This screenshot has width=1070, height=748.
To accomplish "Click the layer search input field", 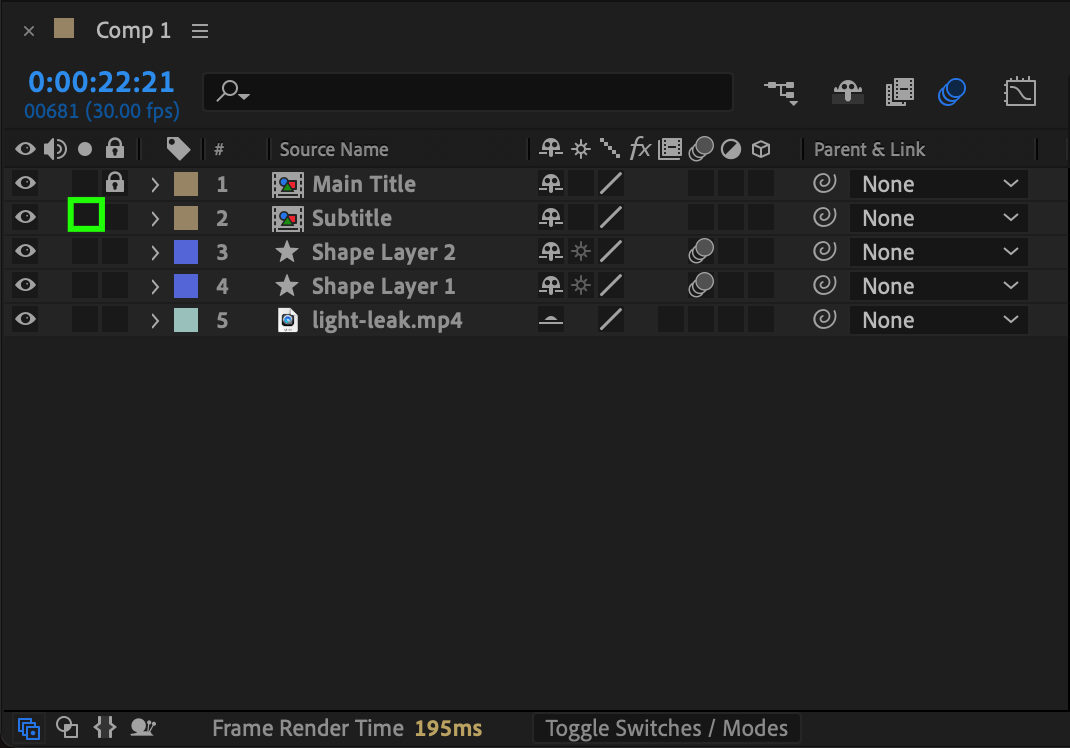I will click(468, 91).
